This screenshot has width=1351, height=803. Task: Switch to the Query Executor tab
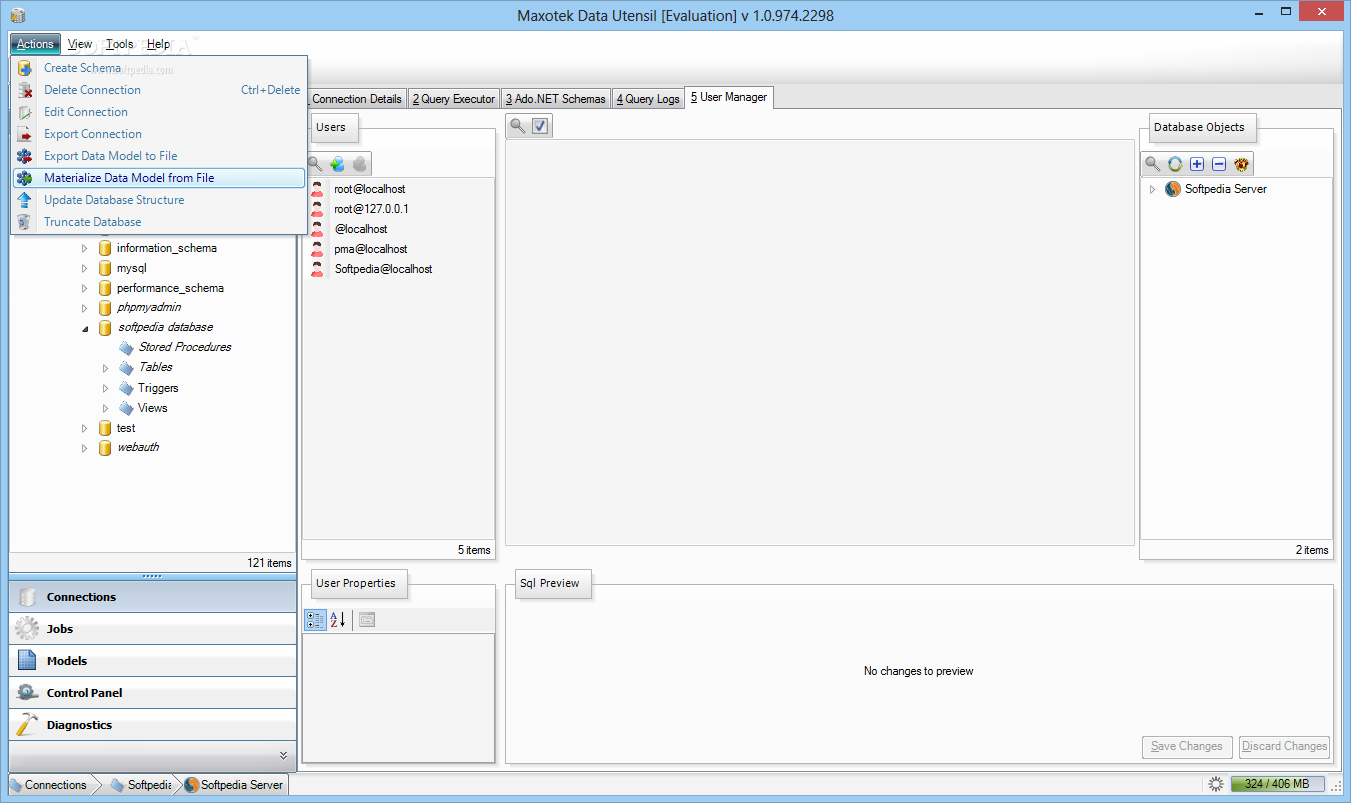(x=454, y=99)
